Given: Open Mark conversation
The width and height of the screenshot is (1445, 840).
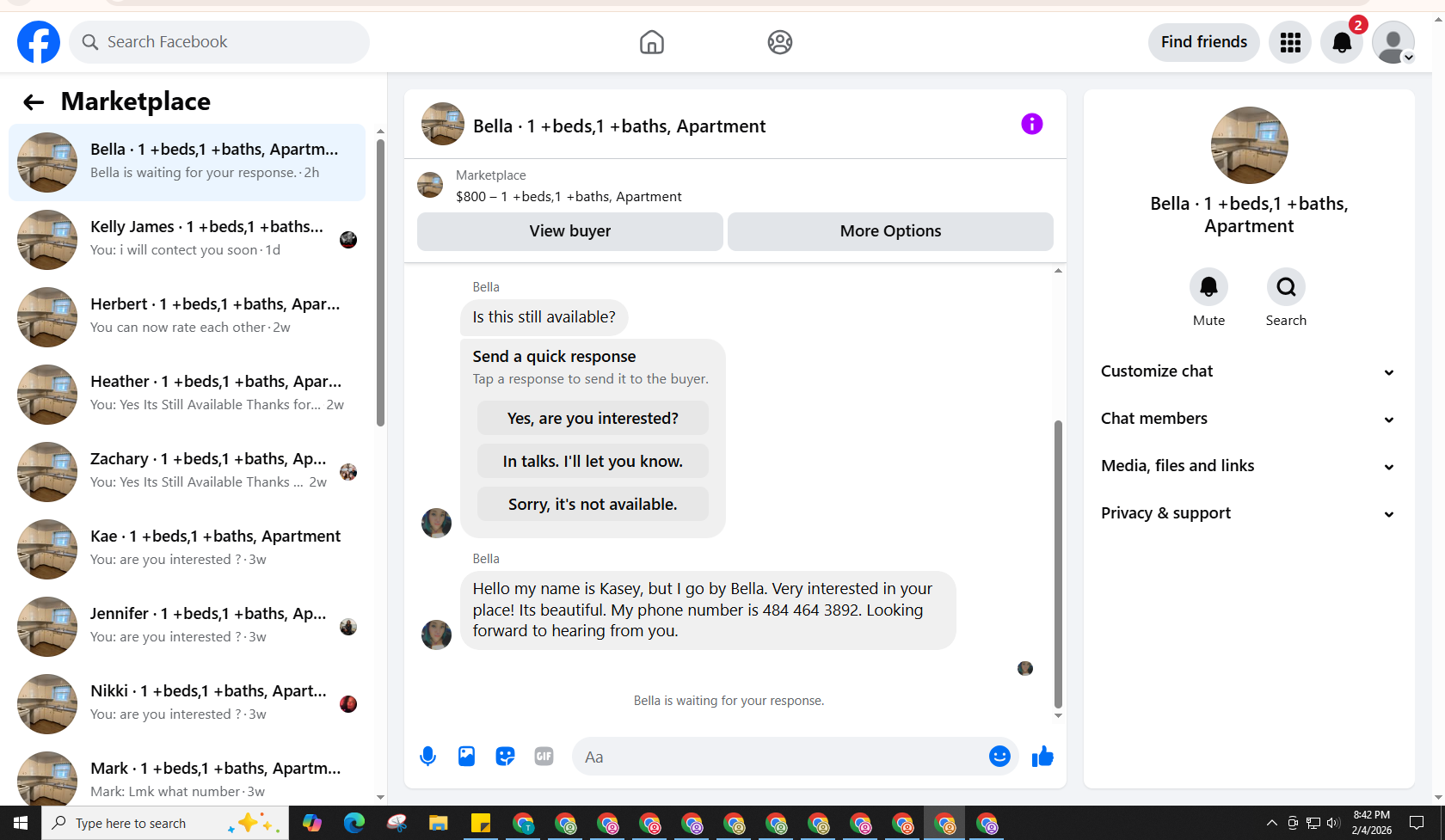Looking at the screenshot, I should coord(187,774).
